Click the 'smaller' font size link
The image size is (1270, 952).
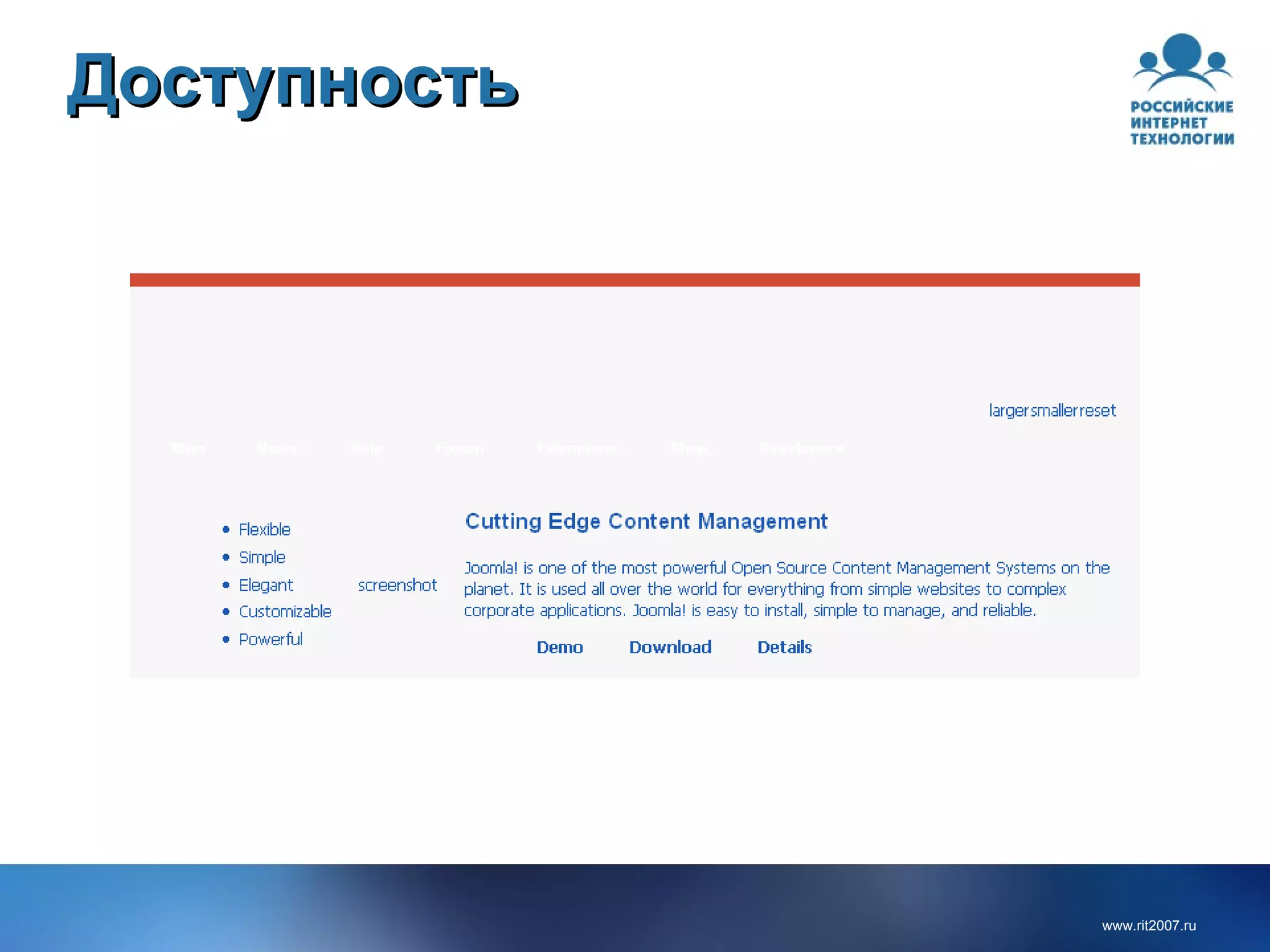[1054, 411]
